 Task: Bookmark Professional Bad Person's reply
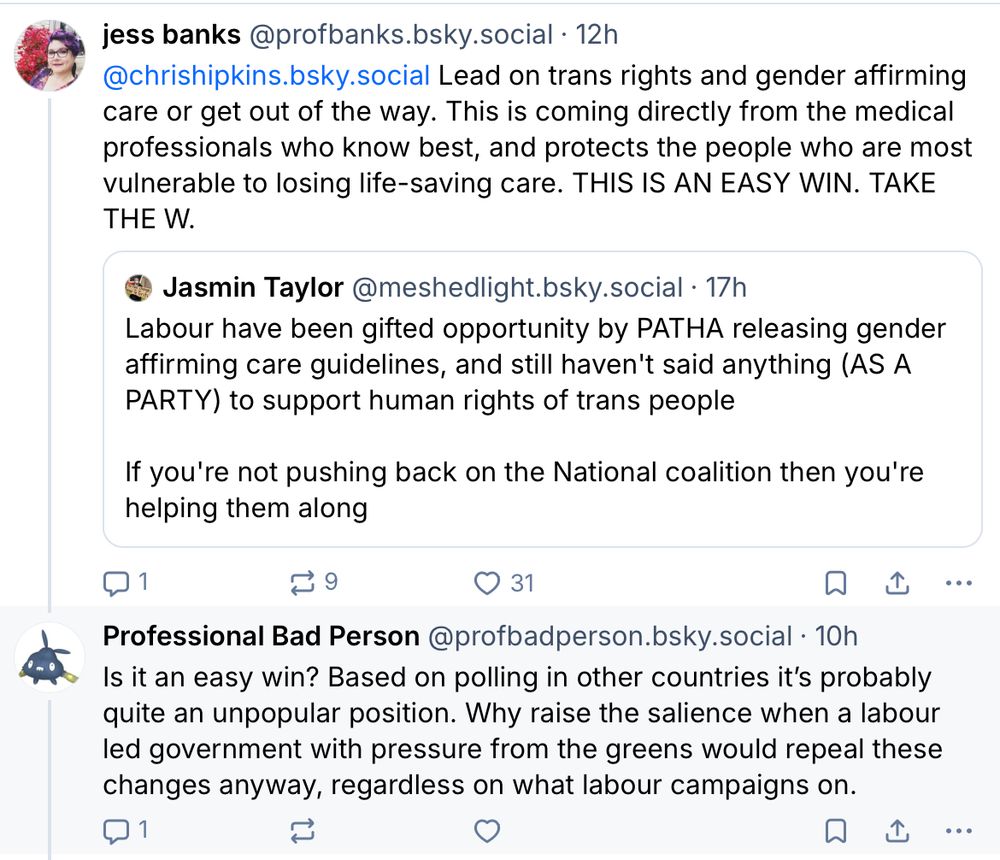(837, 831)
